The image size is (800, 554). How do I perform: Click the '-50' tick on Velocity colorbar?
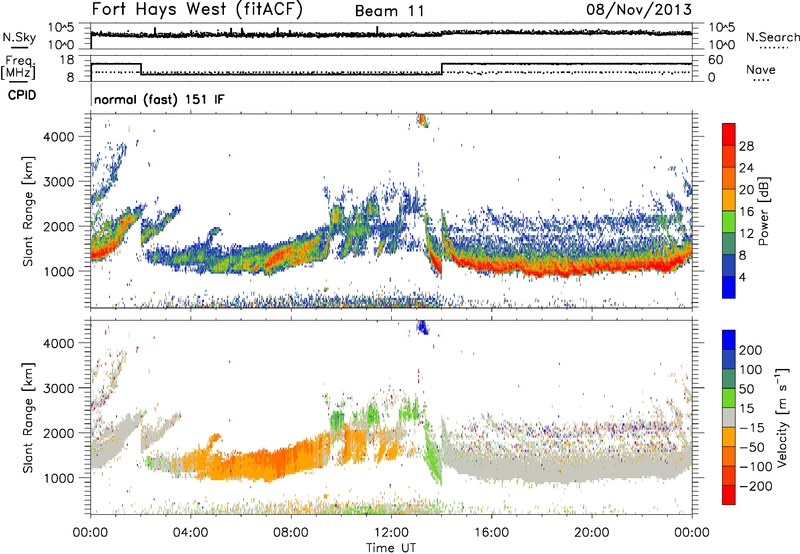tap(752, 448)
